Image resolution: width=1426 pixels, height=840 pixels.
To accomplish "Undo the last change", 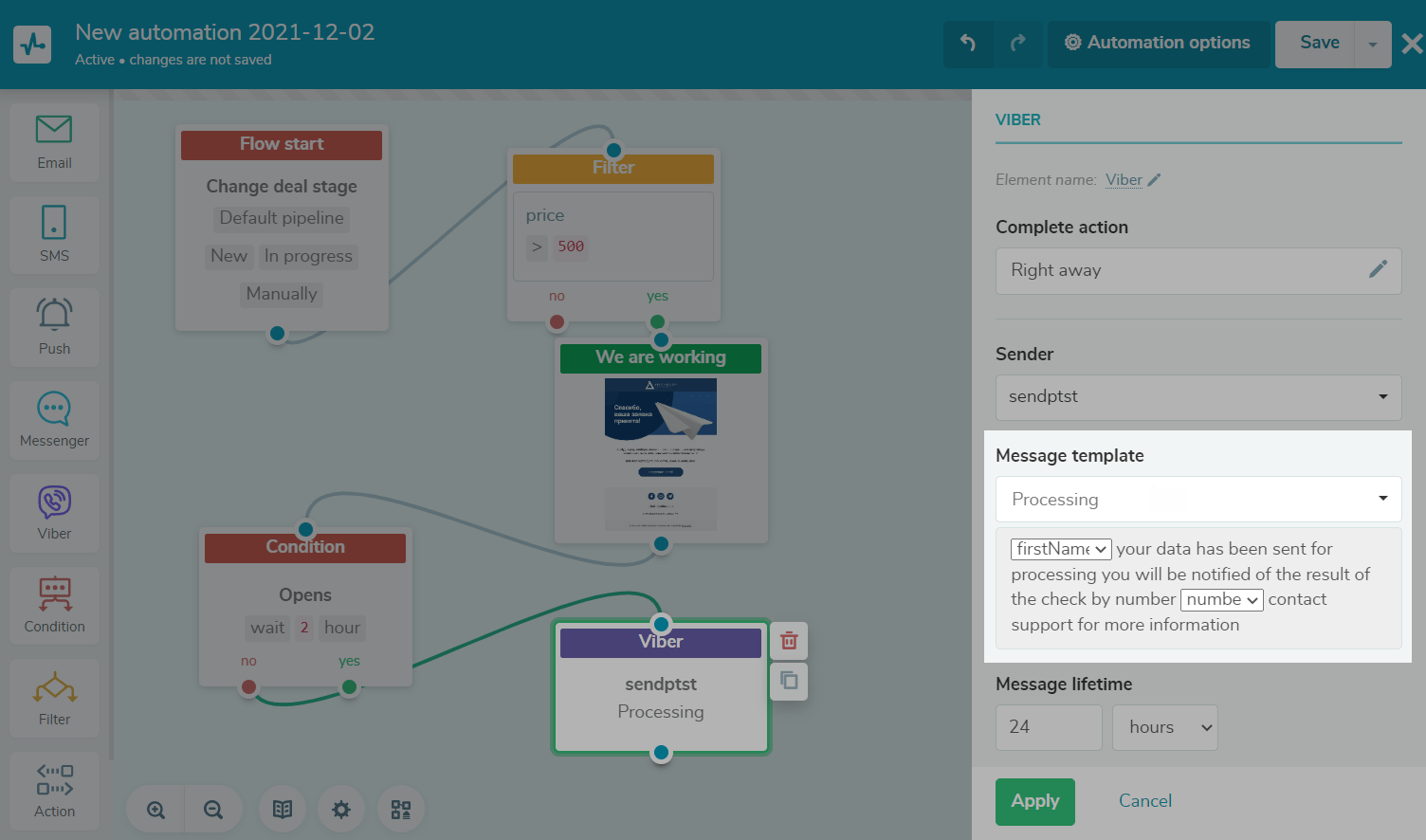I will (x=967, y=44).
